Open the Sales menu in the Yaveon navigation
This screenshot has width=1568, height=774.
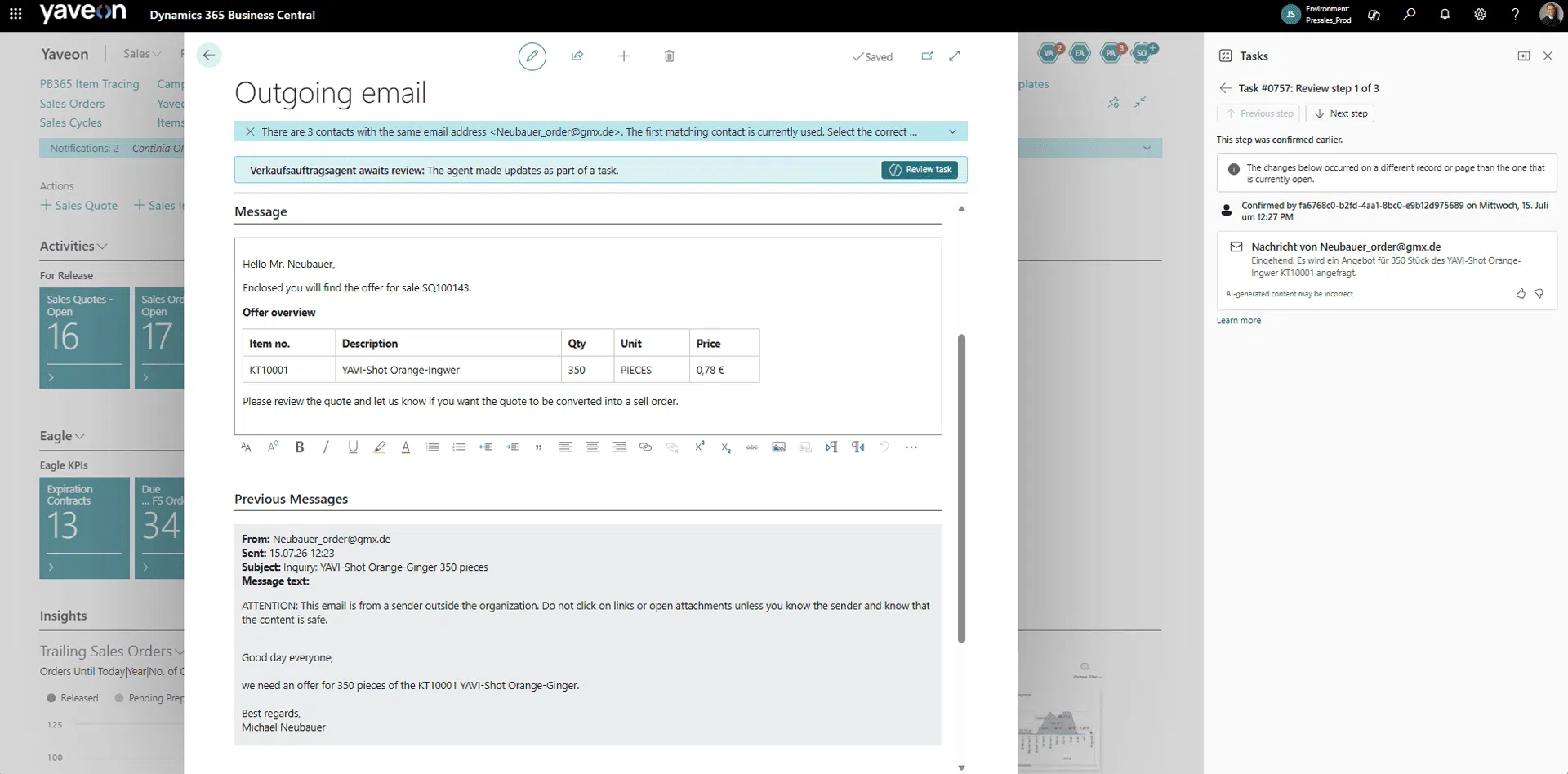[141, 54]
